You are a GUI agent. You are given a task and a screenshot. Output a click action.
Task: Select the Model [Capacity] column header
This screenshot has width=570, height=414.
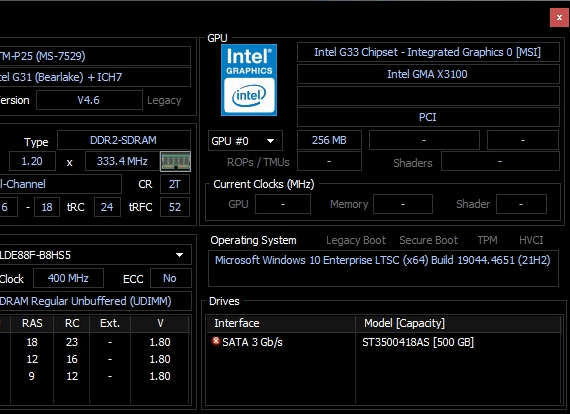458,323
